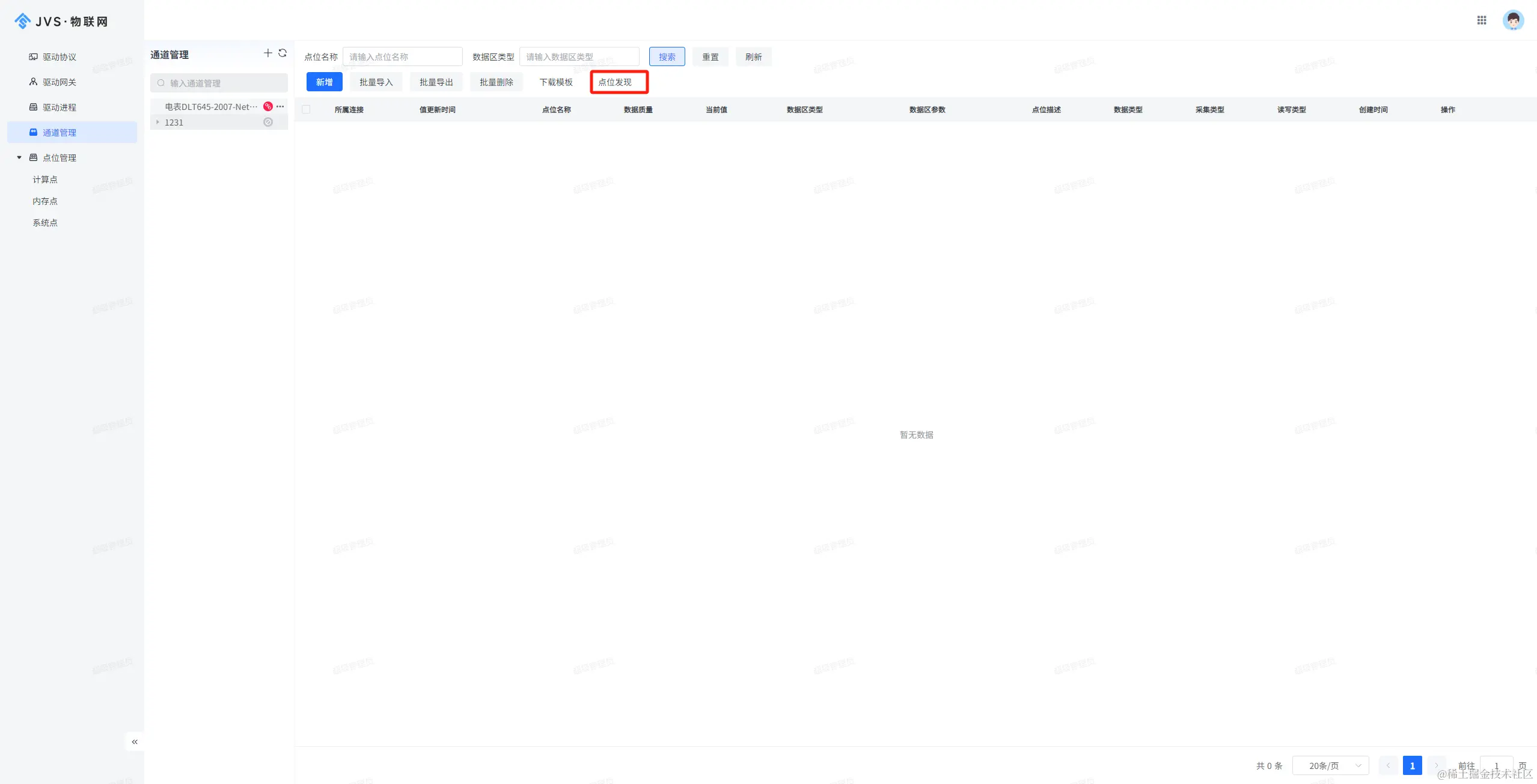Viewport: 1537px width, 784px height.
Task: Open the apps grid icon top right
Action: coord(1482,20)
